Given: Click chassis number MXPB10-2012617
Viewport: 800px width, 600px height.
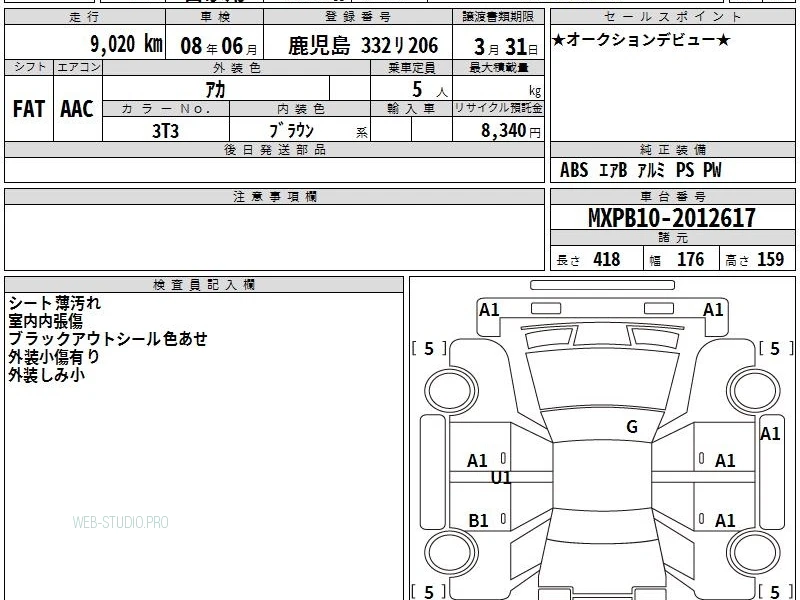Looking at the screenshot, I should pos(672,218).
